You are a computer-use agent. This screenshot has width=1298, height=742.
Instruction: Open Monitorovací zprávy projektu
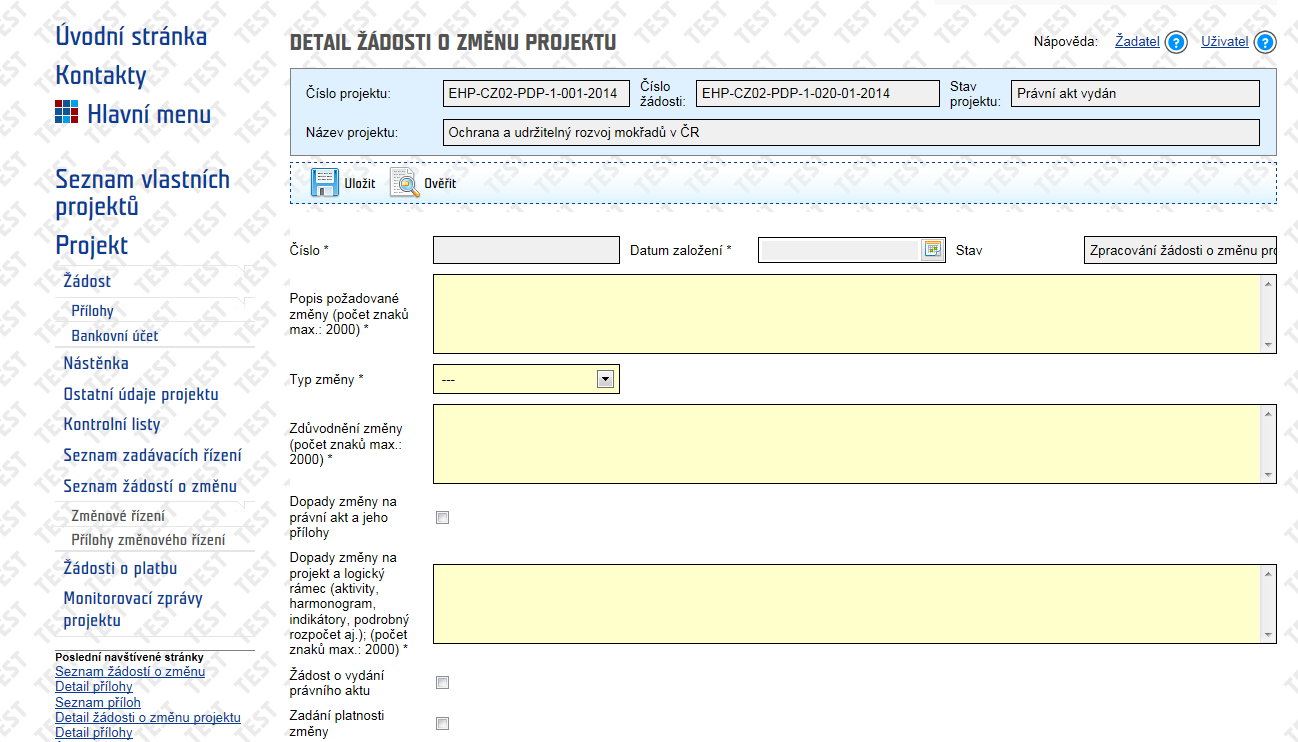point(133,609)
